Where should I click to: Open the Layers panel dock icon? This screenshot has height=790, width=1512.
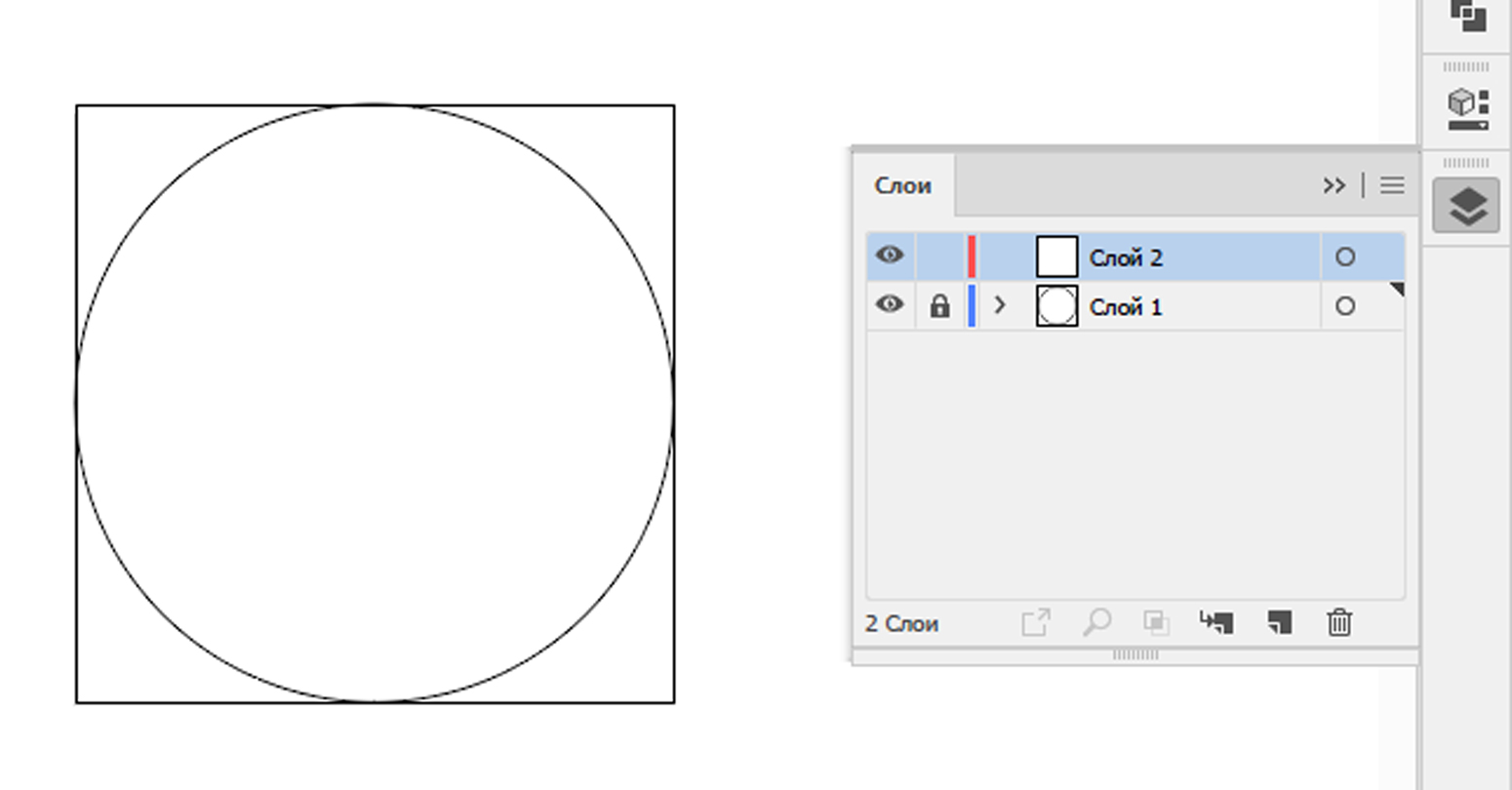click(1466, 206)
